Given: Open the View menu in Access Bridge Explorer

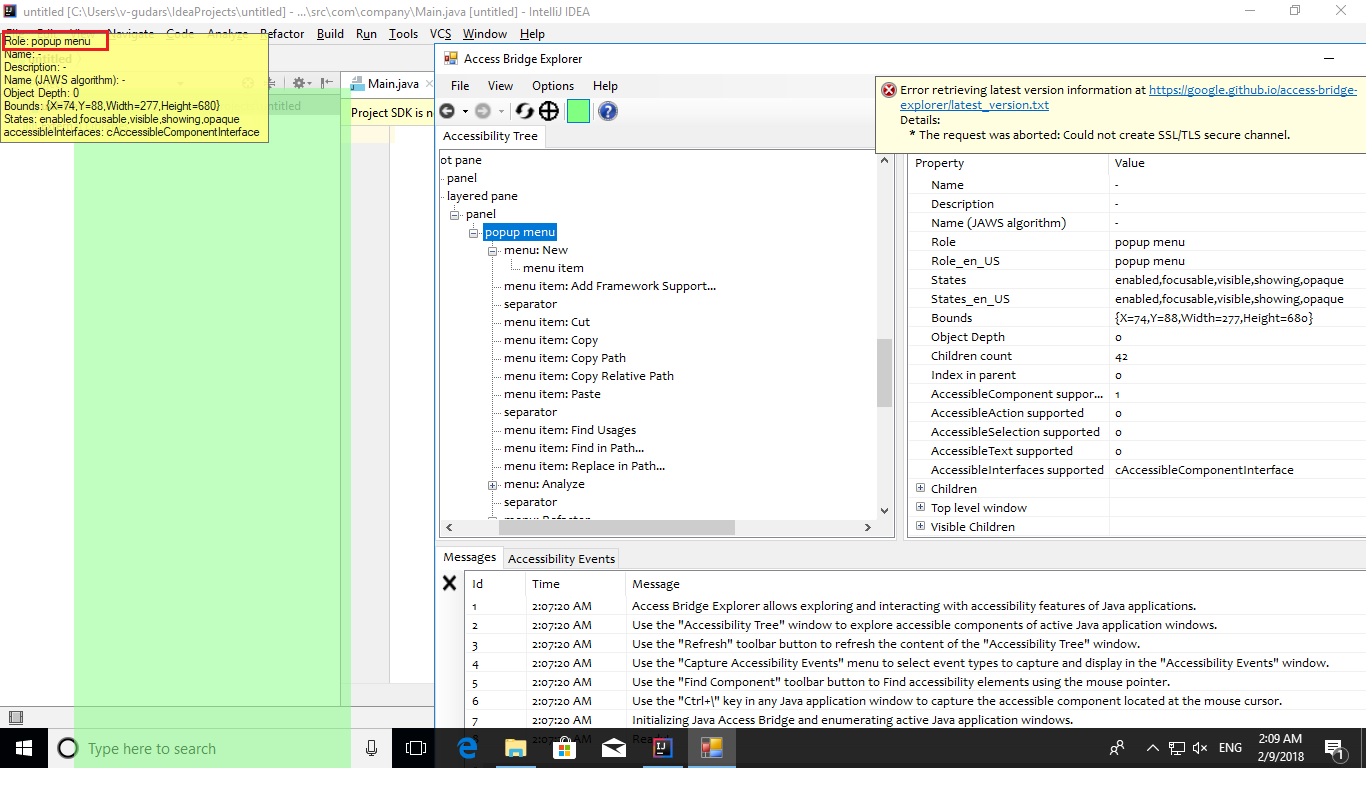Looking at the screenshot, I should (500, 86).
